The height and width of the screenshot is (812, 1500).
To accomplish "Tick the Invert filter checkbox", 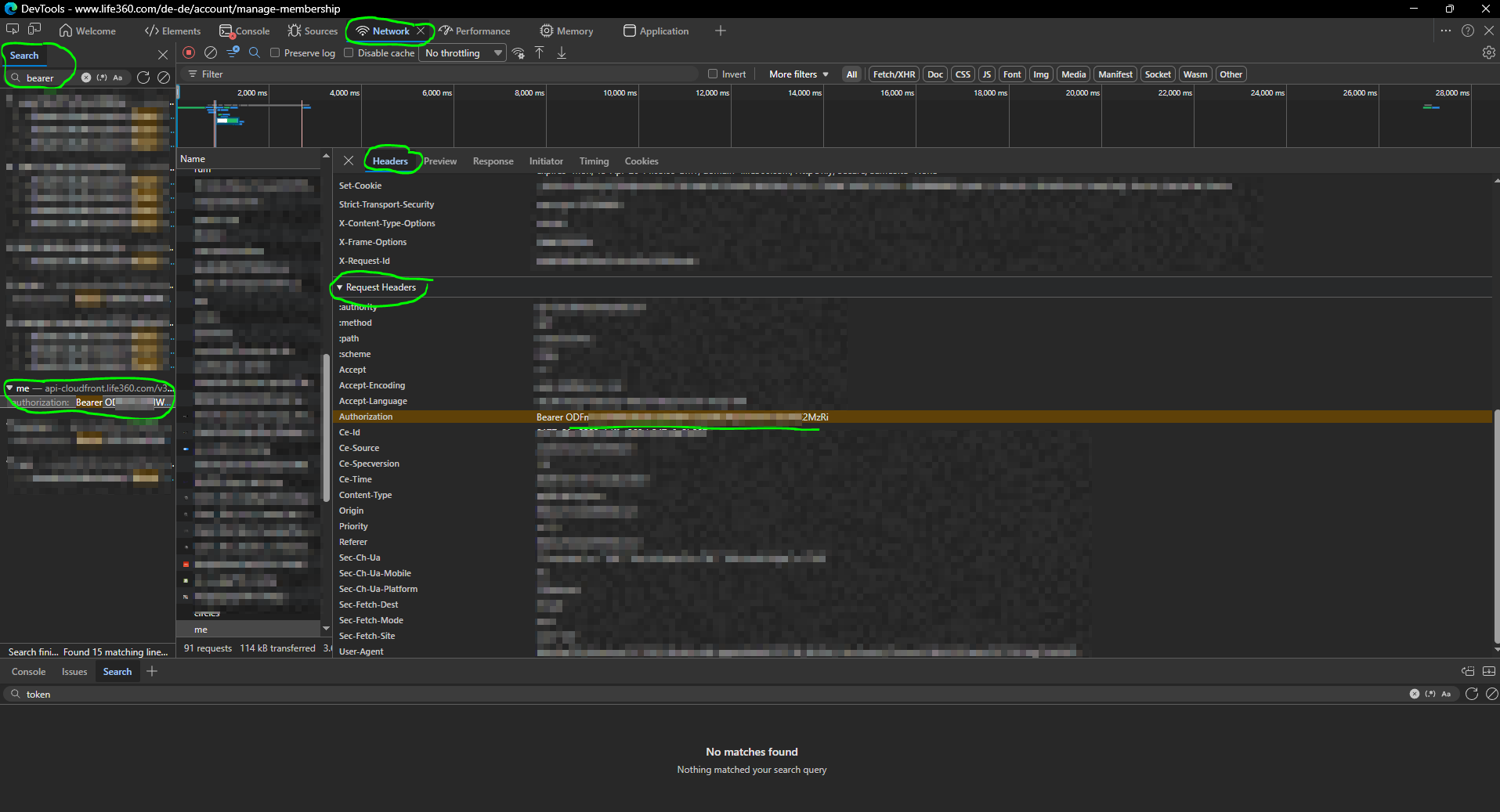I will [x=713, y=74].
